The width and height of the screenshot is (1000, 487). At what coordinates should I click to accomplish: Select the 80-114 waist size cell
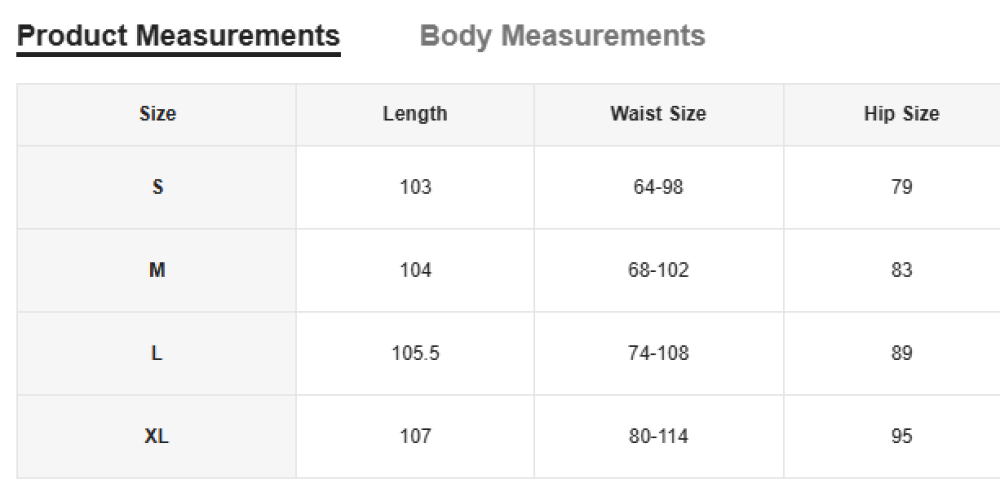pyautogui.click(x=658, y=436)
